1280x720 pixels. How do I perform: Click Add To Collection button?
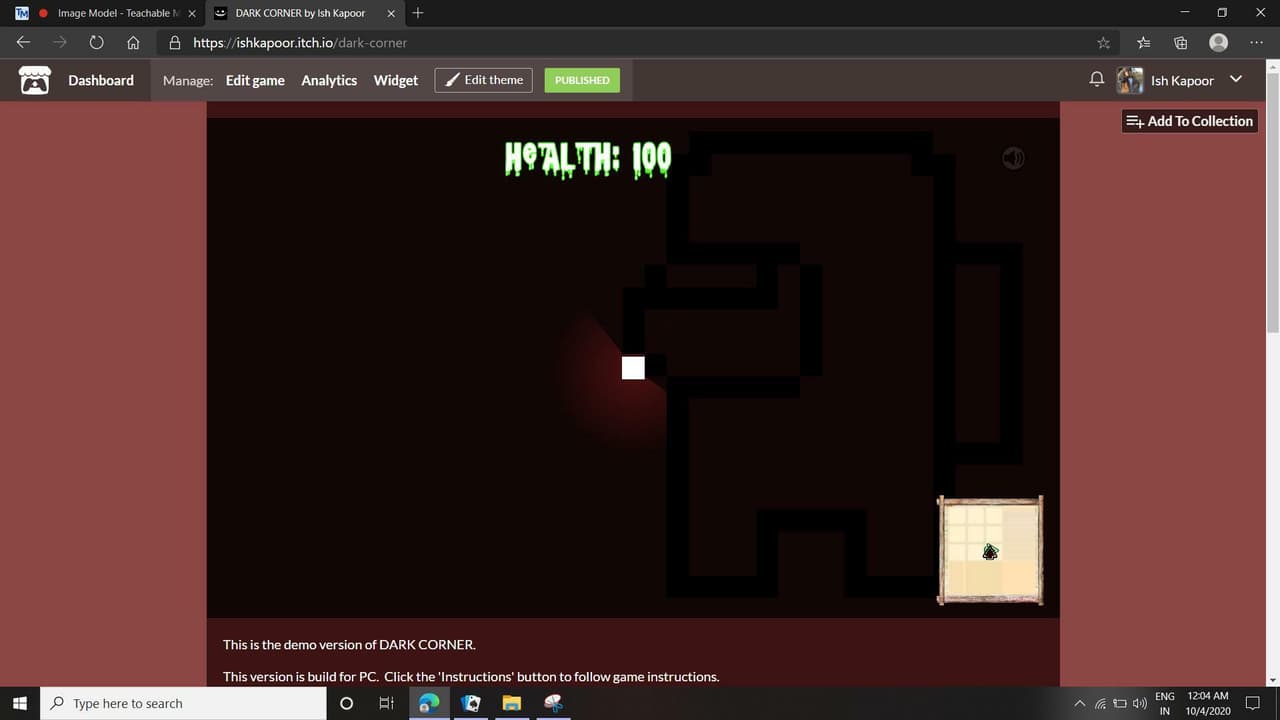pos(1189,121)
